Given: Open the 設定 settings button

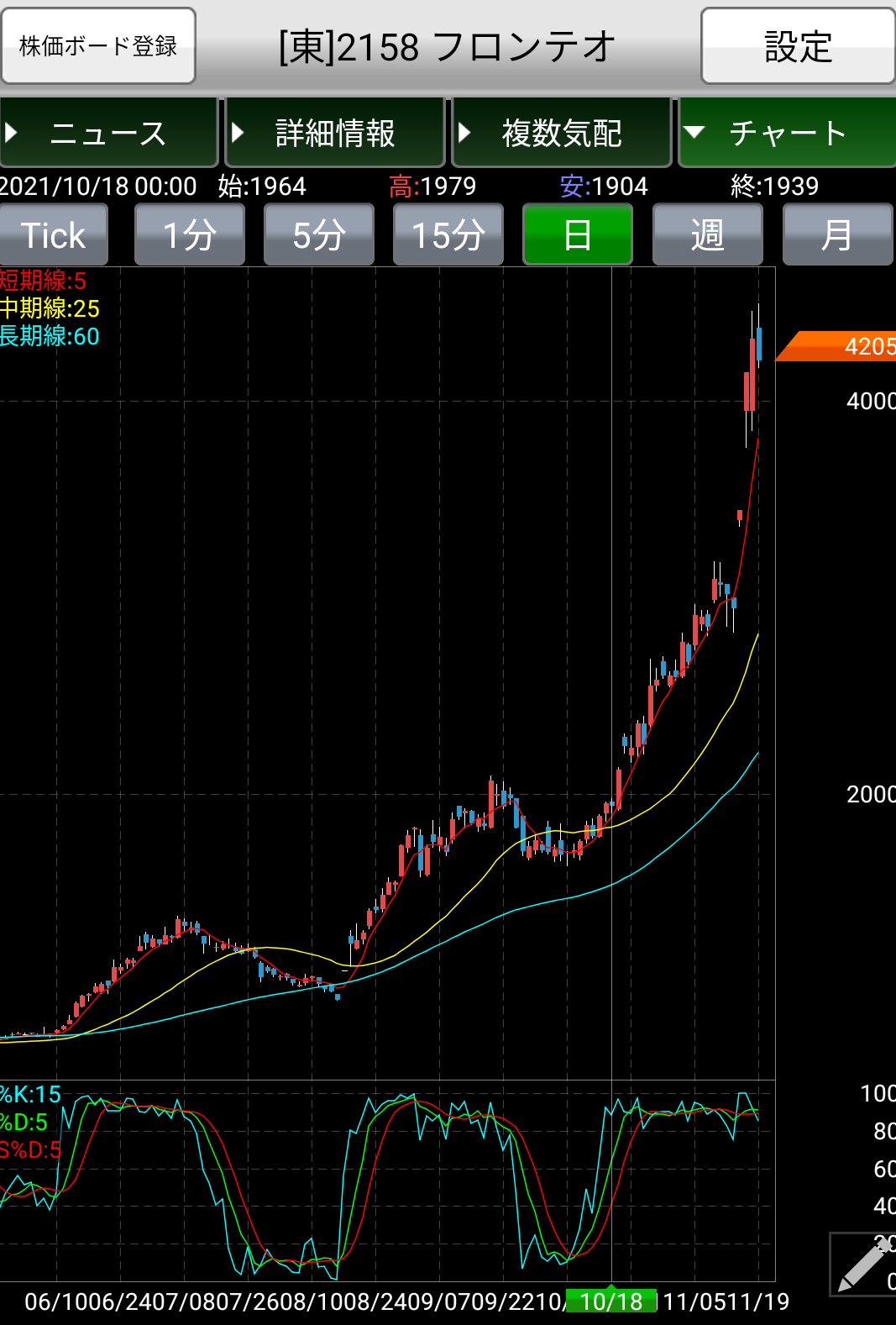Looking at the screenshot, I should click(x=797, y=46).
